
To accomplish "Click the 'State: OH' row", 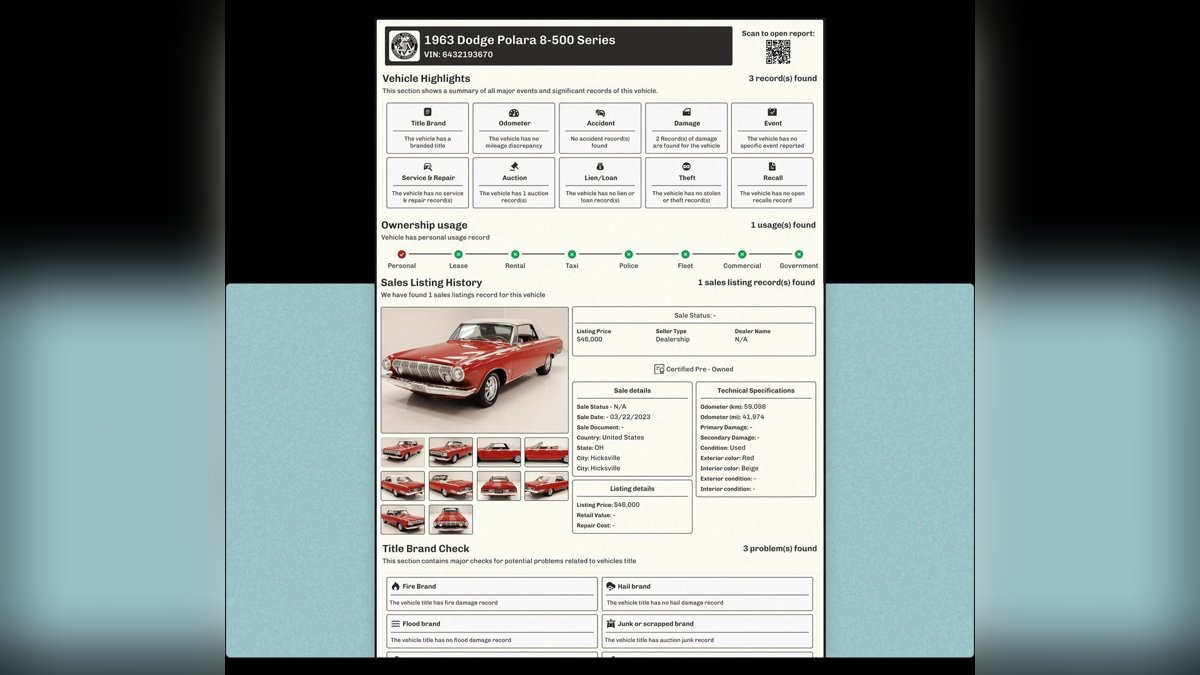I will click(590, 448).
